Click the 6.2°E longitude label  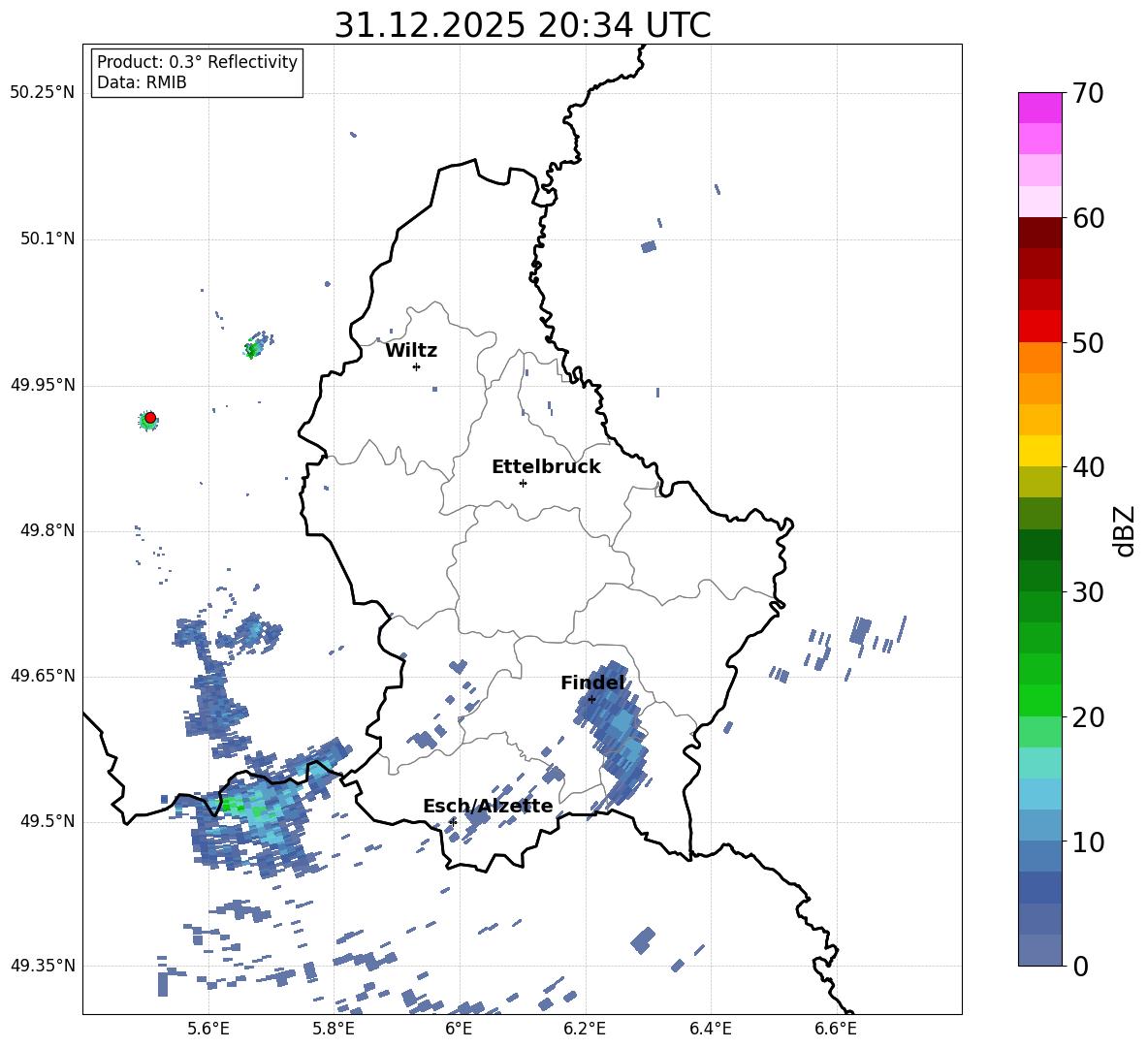pos(585,1030)
